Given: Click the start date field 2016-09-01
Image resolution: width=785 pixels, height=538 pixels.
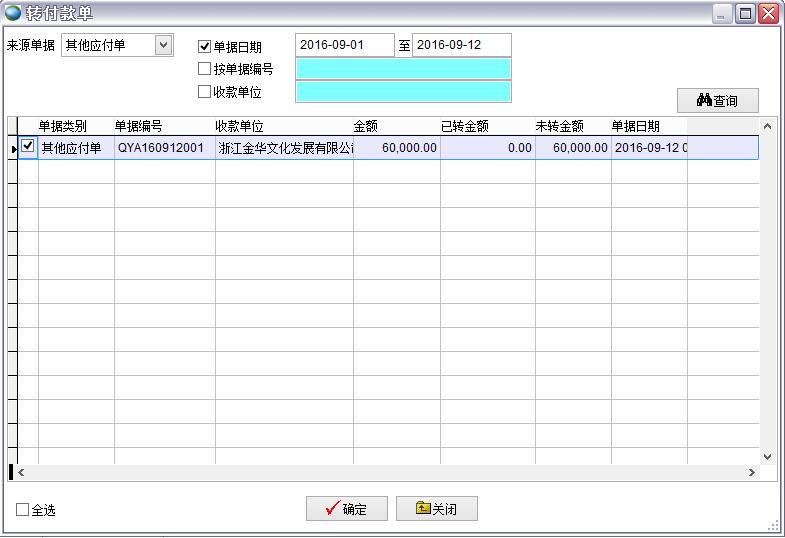Looking at the screenshot, I should [x=344, y=45].
